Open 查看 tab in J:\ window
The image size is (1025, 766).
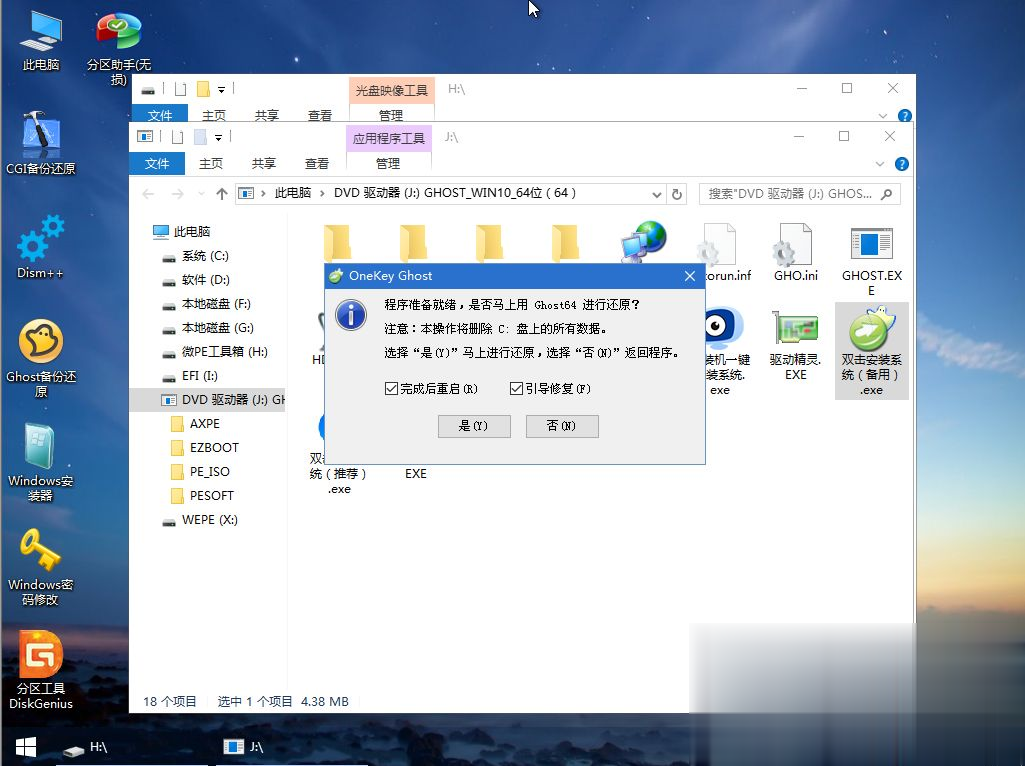click(316, 163)
